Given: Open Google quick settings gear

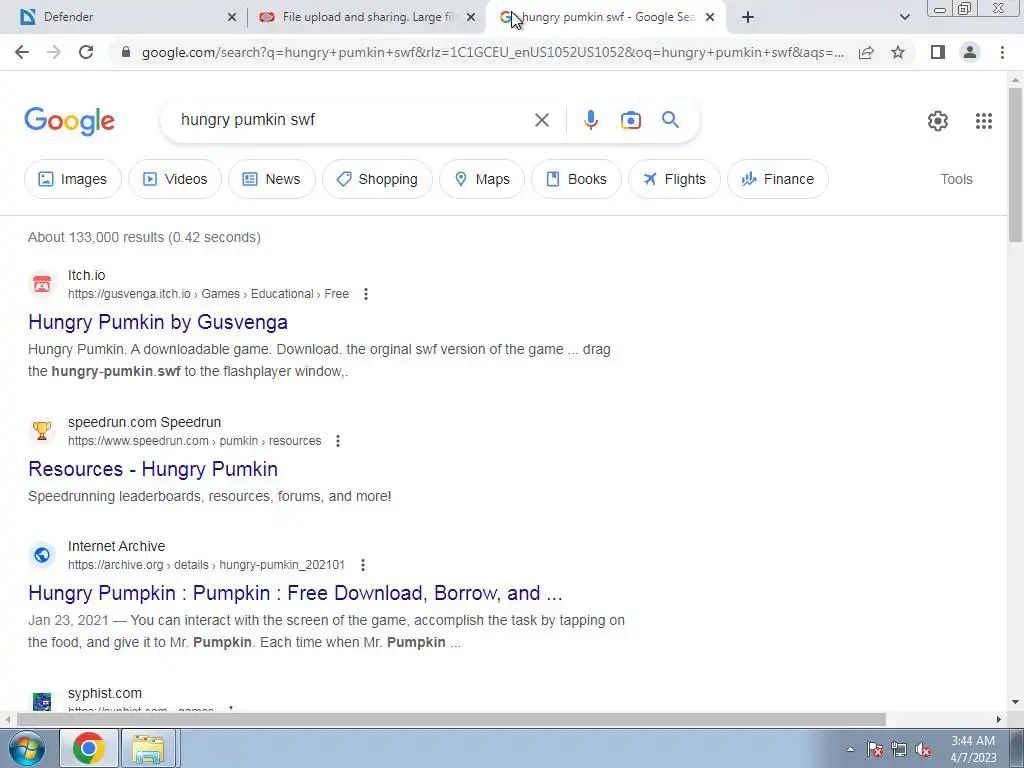Looking at the screenshot, I should [x=938, y=121].
